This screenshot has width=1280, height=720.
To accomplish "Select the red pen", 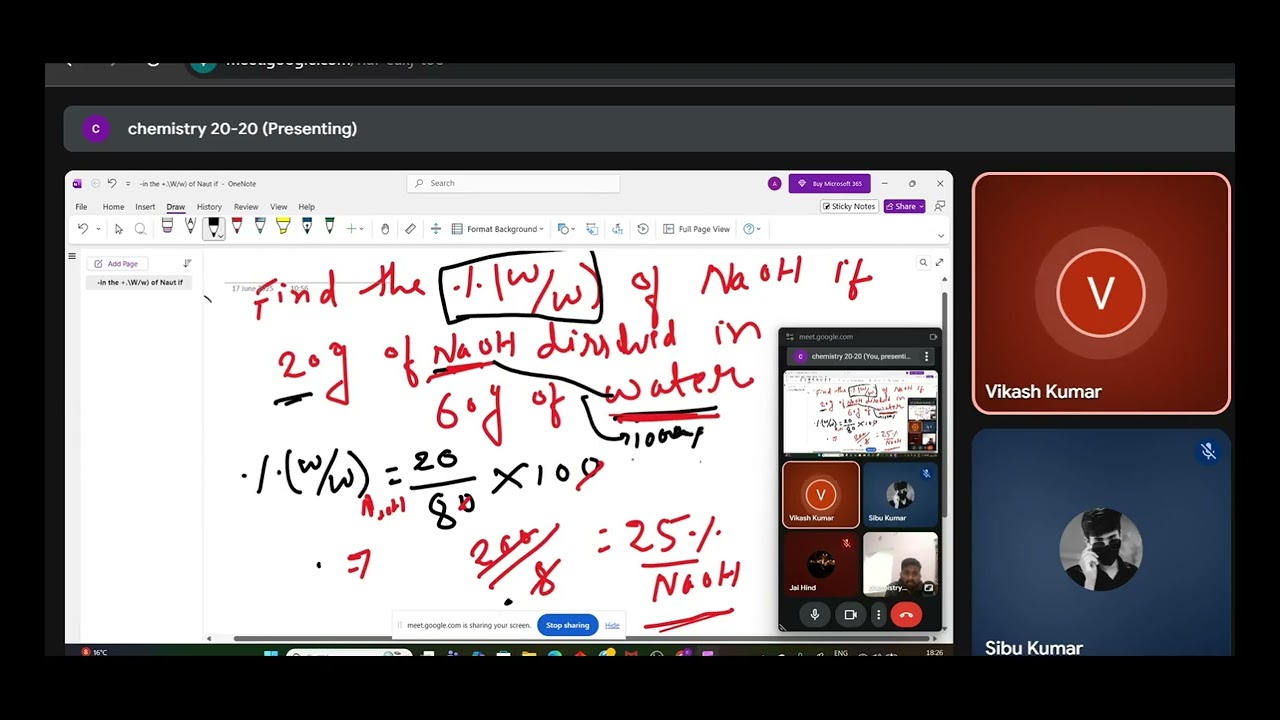I will 237,228.
